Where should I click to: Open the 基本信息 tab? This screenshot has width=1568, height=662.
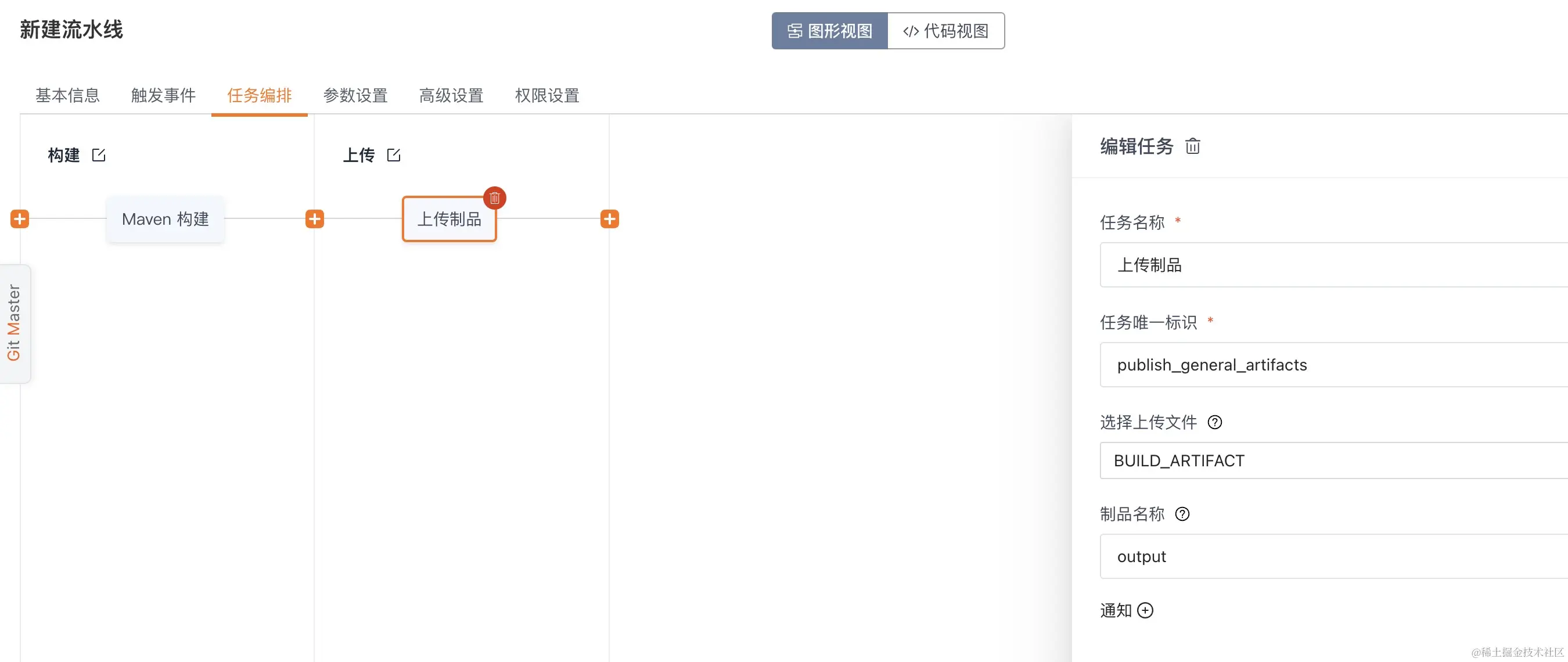point(67,96)
